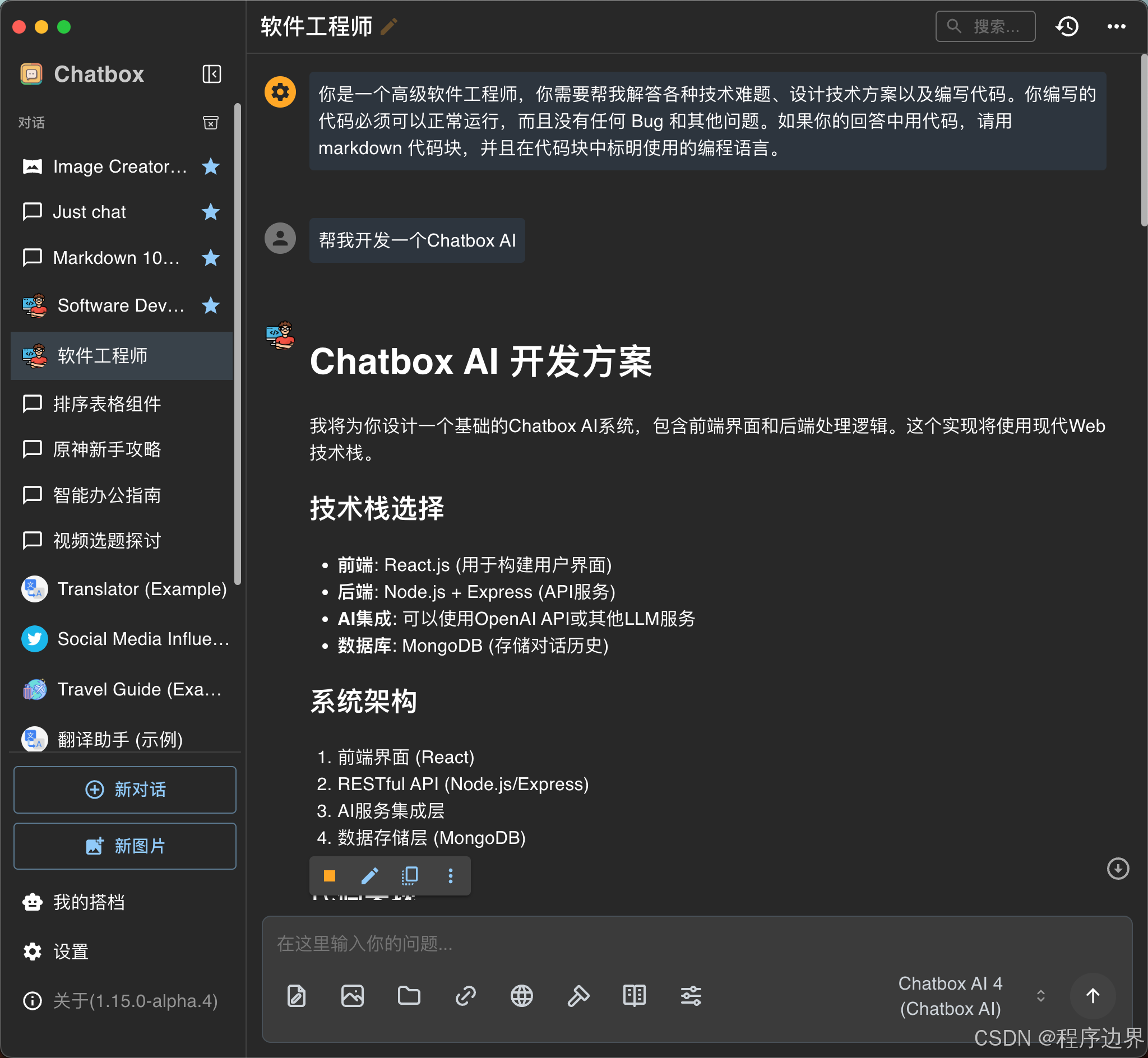Toggle star on the Just chat conversation
1148x1058 pixels.
point(211,212)
